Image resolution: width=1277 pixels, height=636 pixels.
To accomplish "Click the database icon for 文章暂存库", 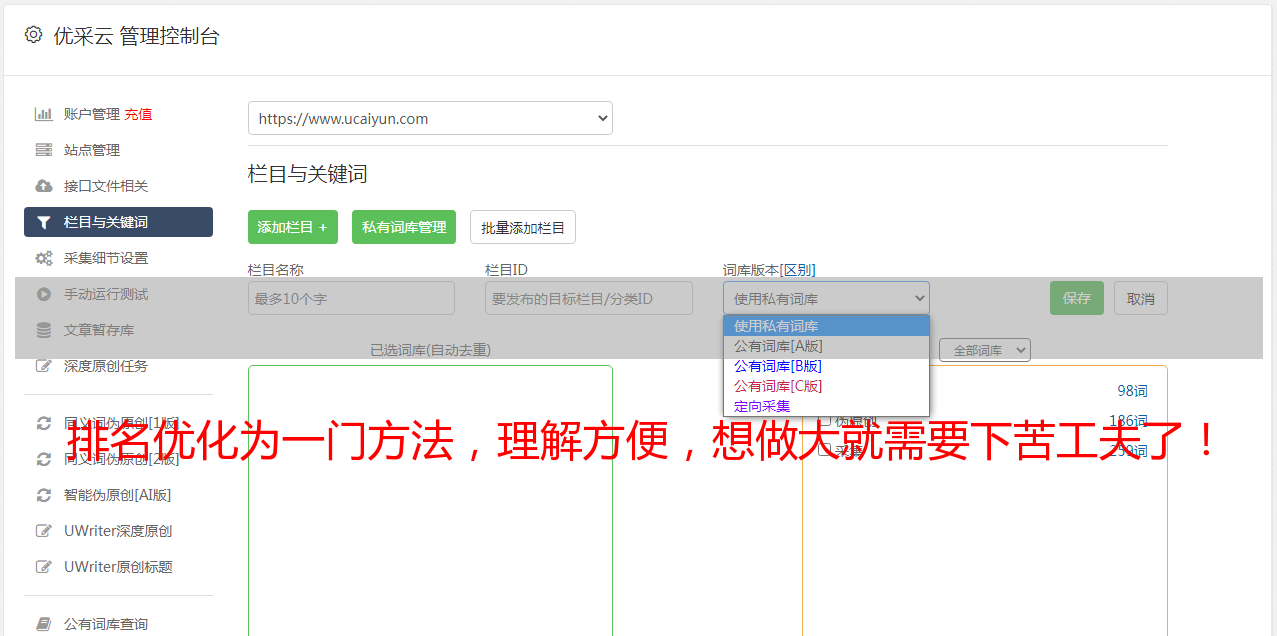I will tap(44, 330).
